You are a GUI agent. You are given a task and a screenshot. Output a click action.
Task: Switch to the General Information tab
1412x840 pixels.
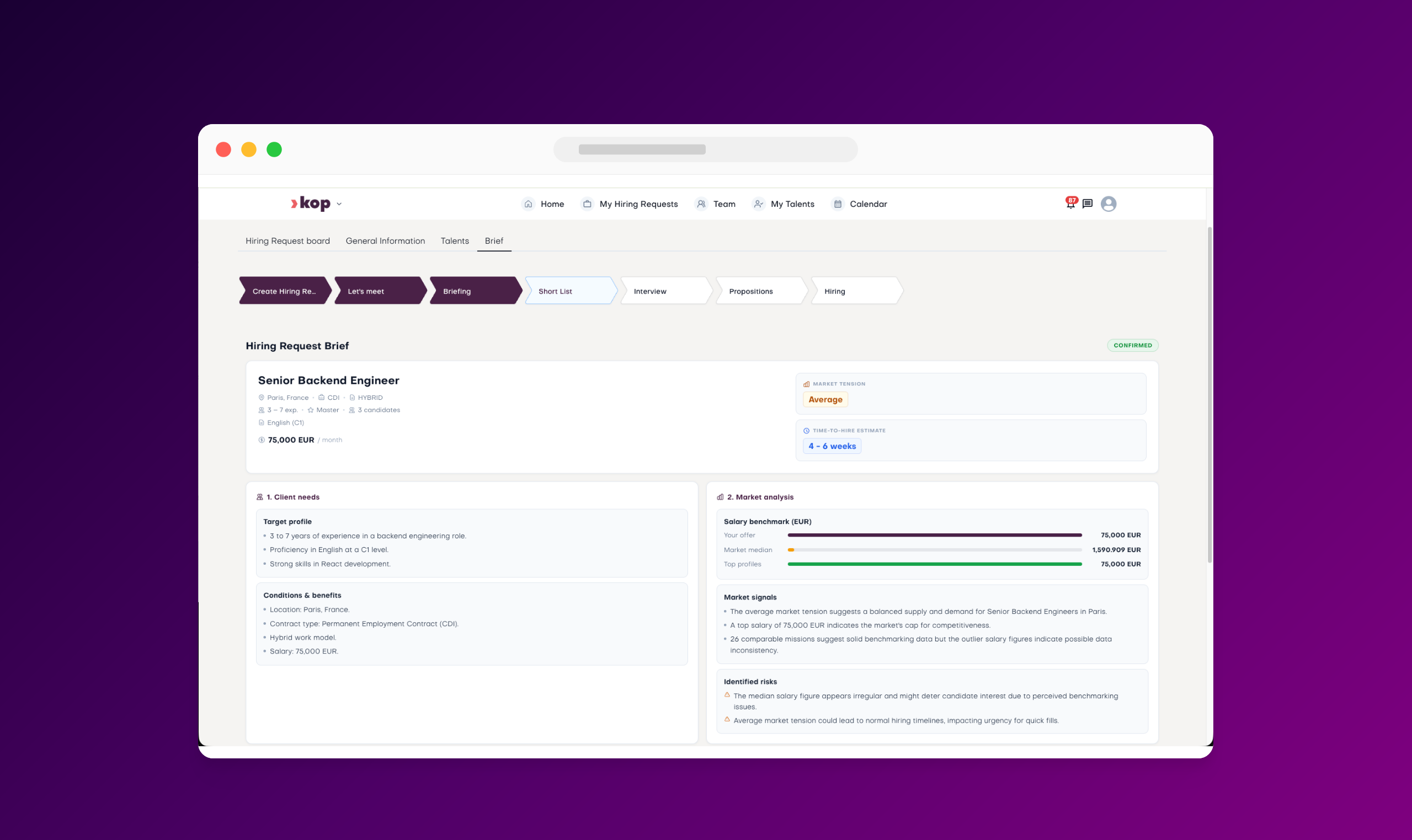pyautogui.click(x=386, y=241)
